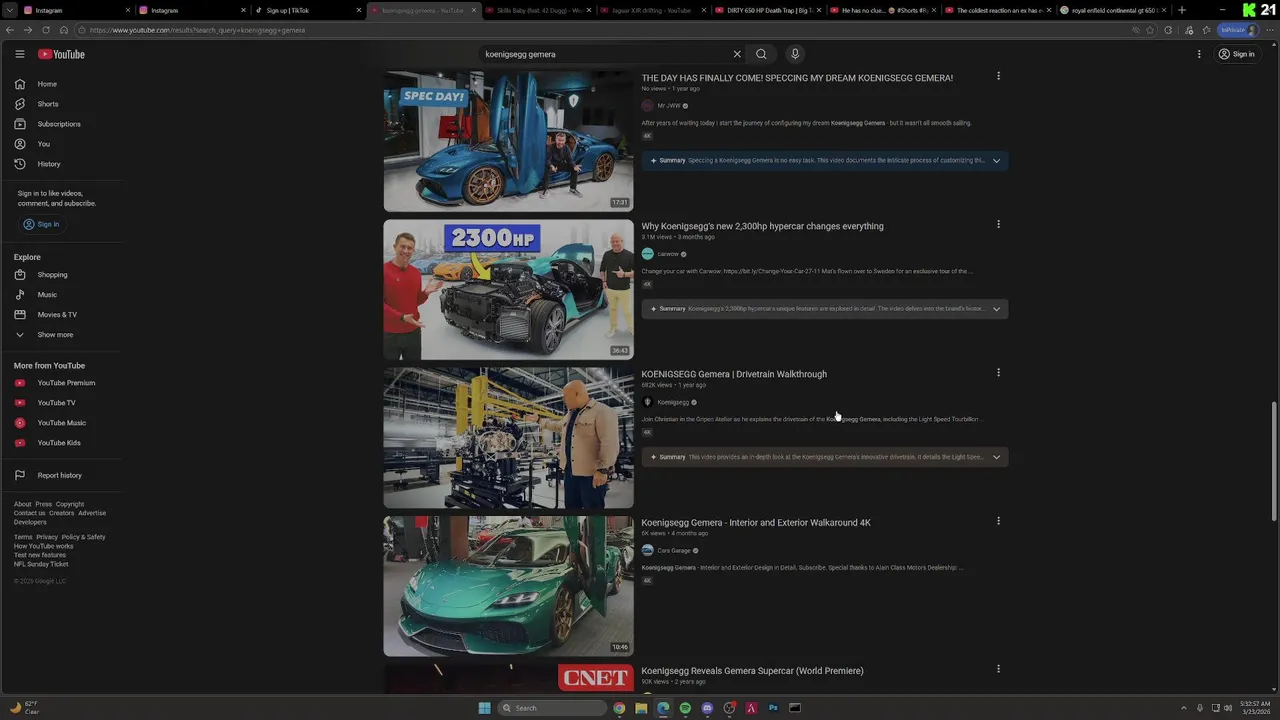Open Chrome from the taskbar
Screen dimensions: 1280x720
point(619,708)
